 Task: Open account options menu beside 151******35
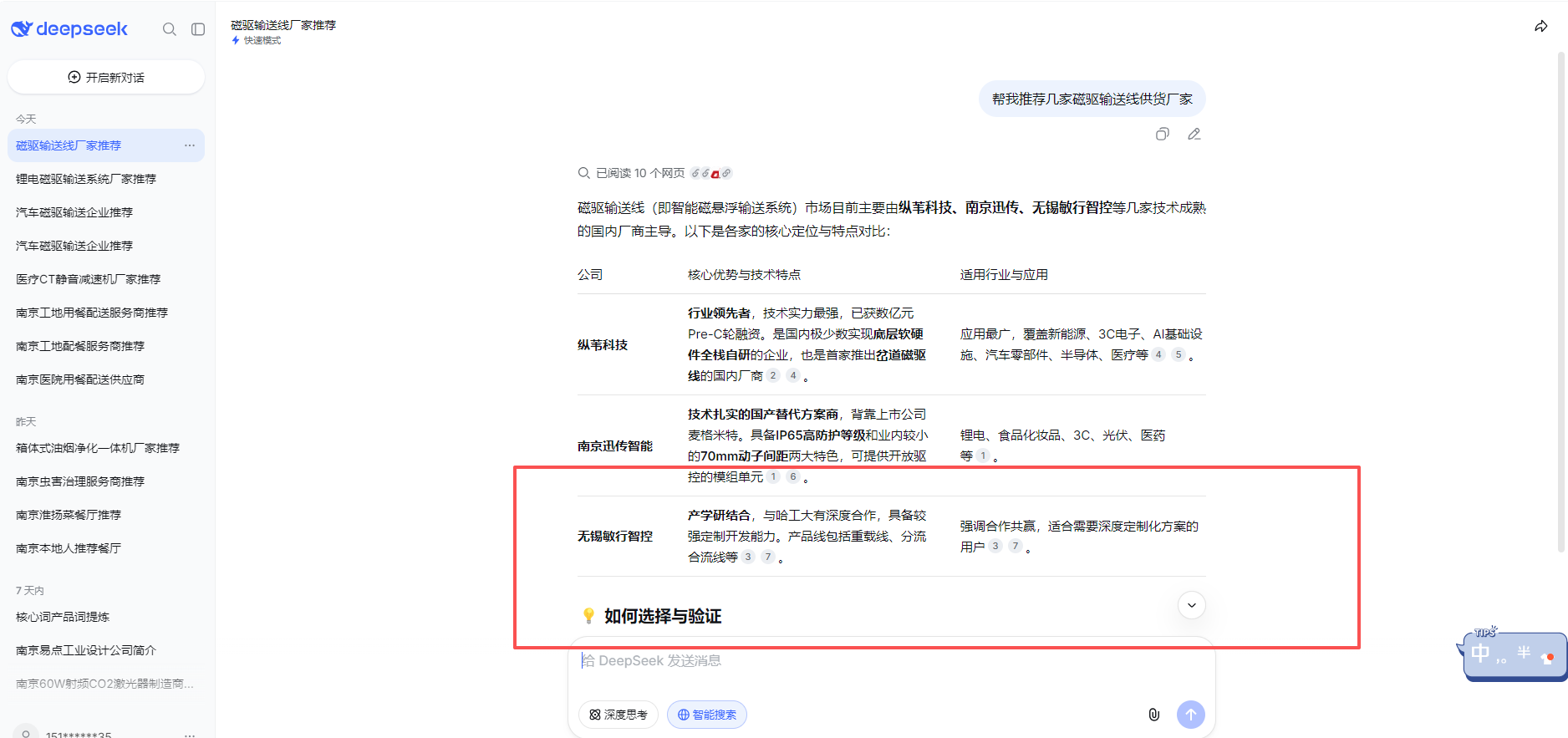(190, 735)
